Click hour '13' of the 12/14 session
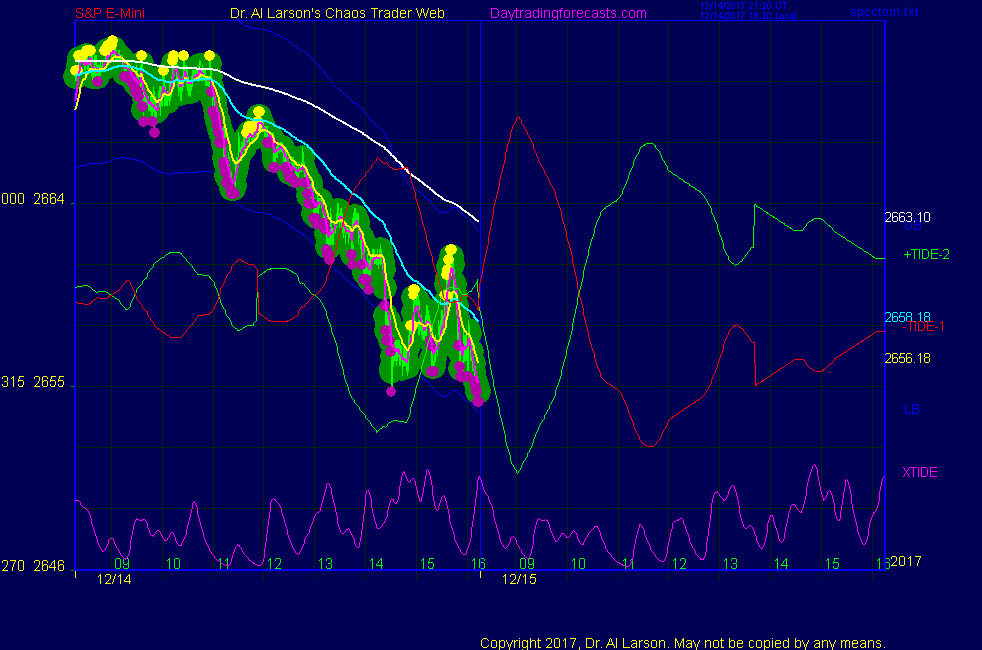 pyautogui.click(x=325, y=564)
